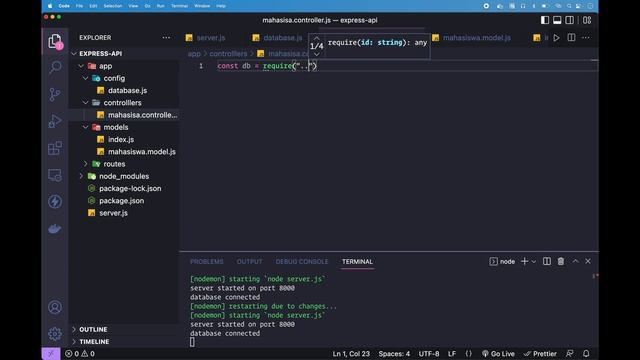This screenshot has width=640, height=360.
Task: Click Ln 1, Col 23 cursor position
Action: [351, 354]
